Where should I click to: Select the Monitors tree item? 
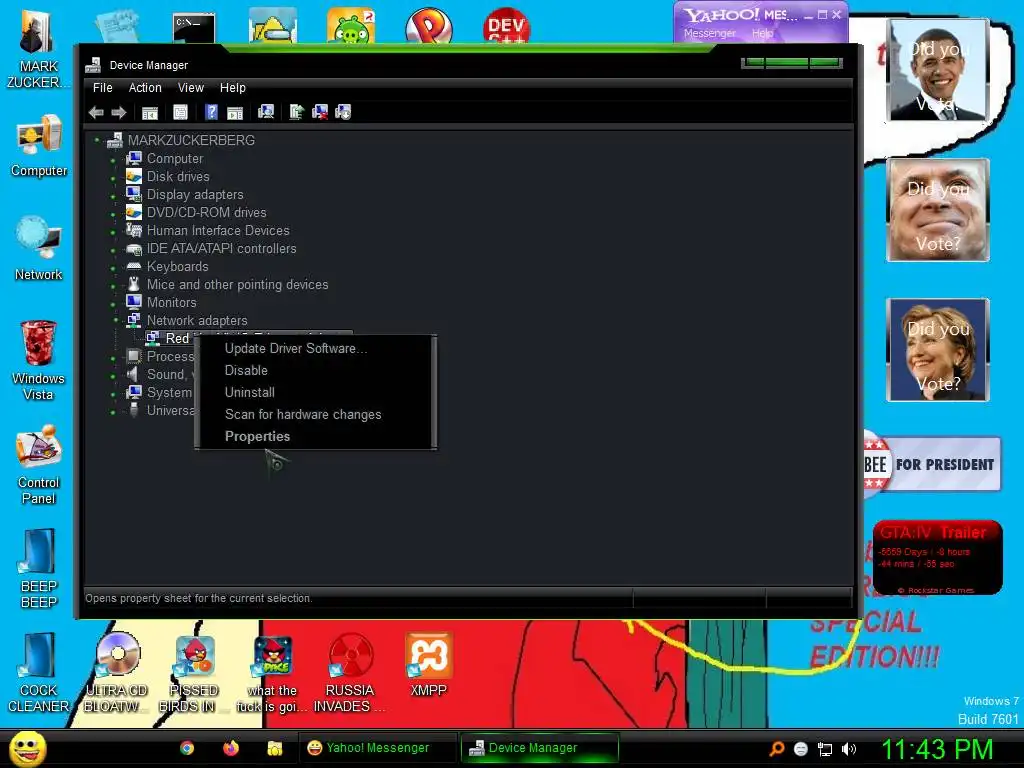(x=171, y=302)
